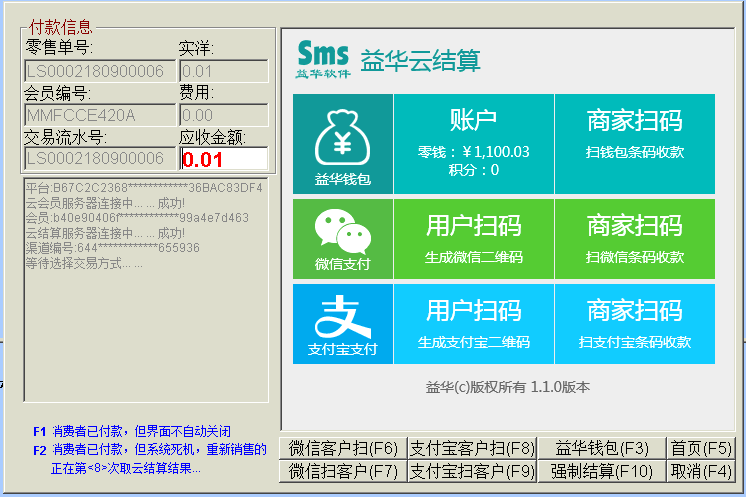Open the 账户 balance tile
746x497 pixels.
click(473, 143)
